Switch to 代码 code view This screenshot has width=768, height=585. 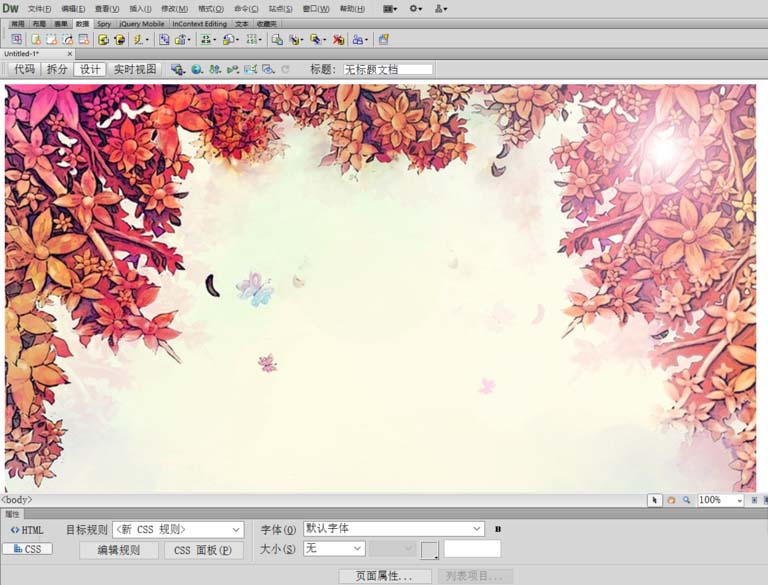pos(24,69)
